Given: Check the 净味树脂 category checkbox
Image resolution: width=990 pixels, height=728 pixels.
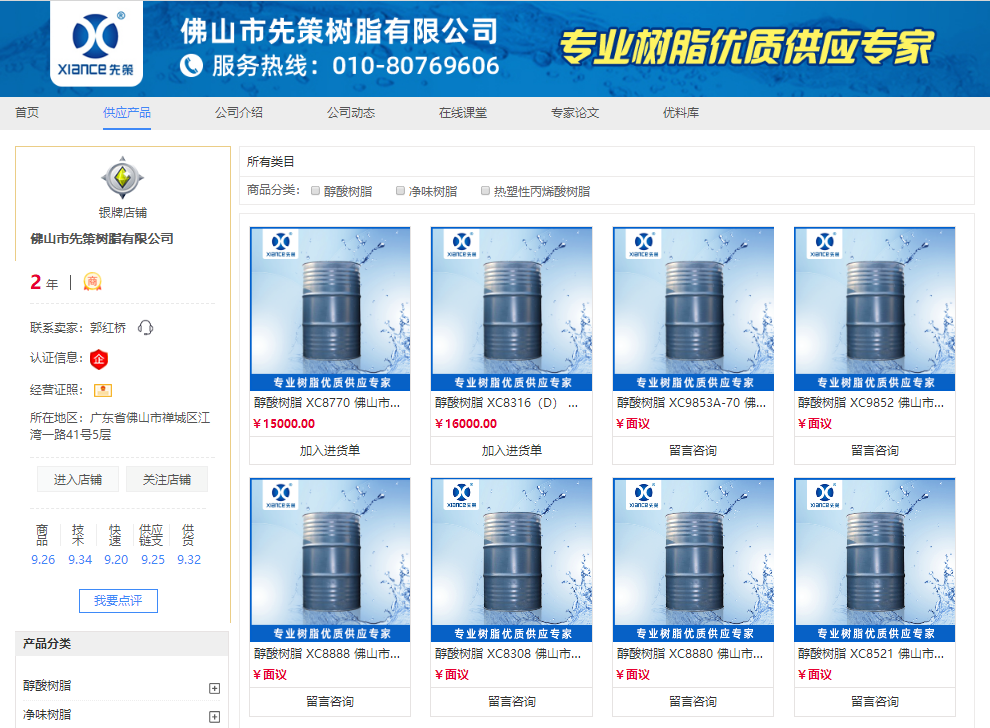Looking at the screenshot, I should pyautogui.click(x=400, y=191).
